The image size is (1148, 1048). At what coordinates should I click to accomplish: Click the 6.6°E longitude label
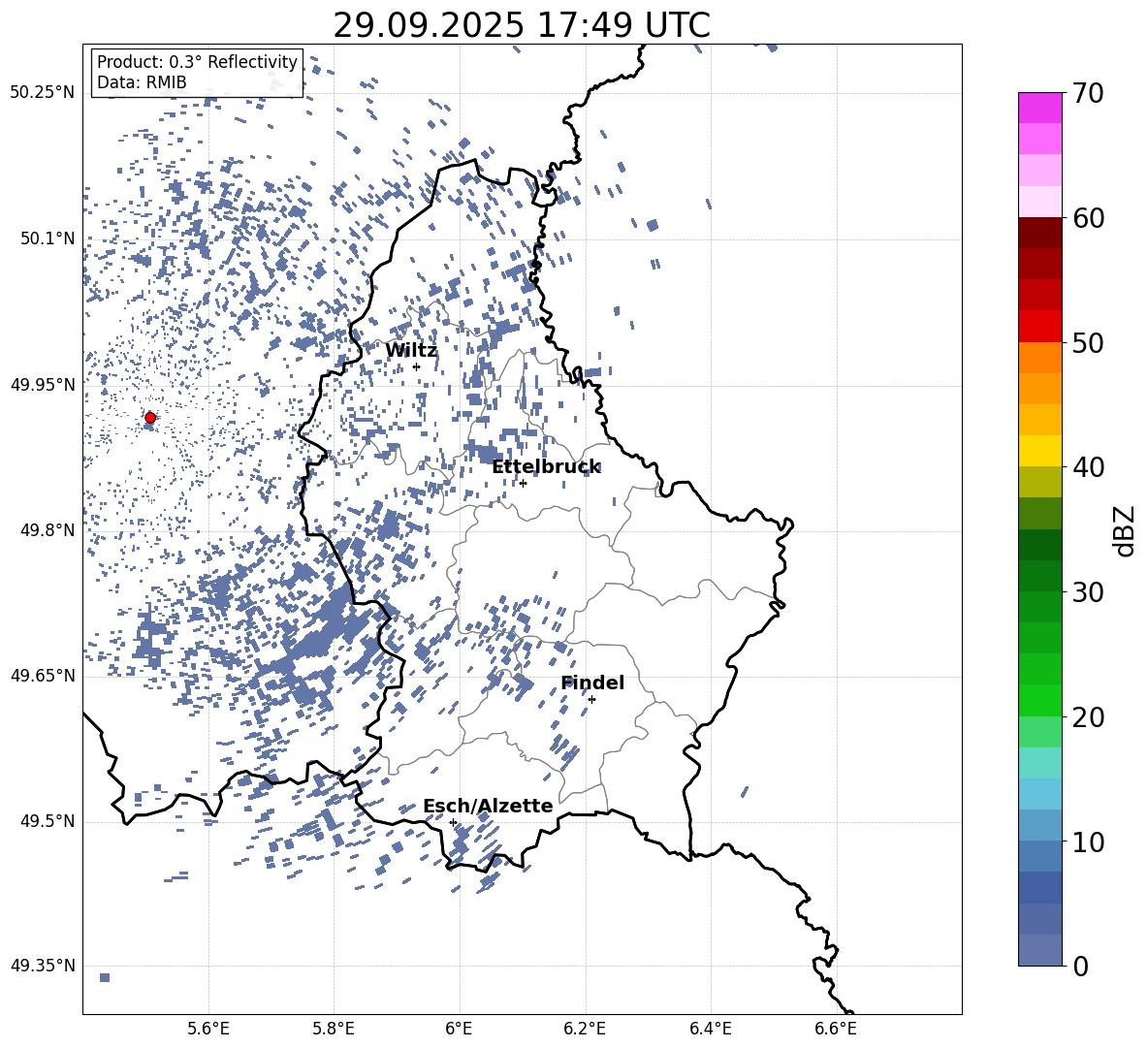click(x=836, y=1029)
